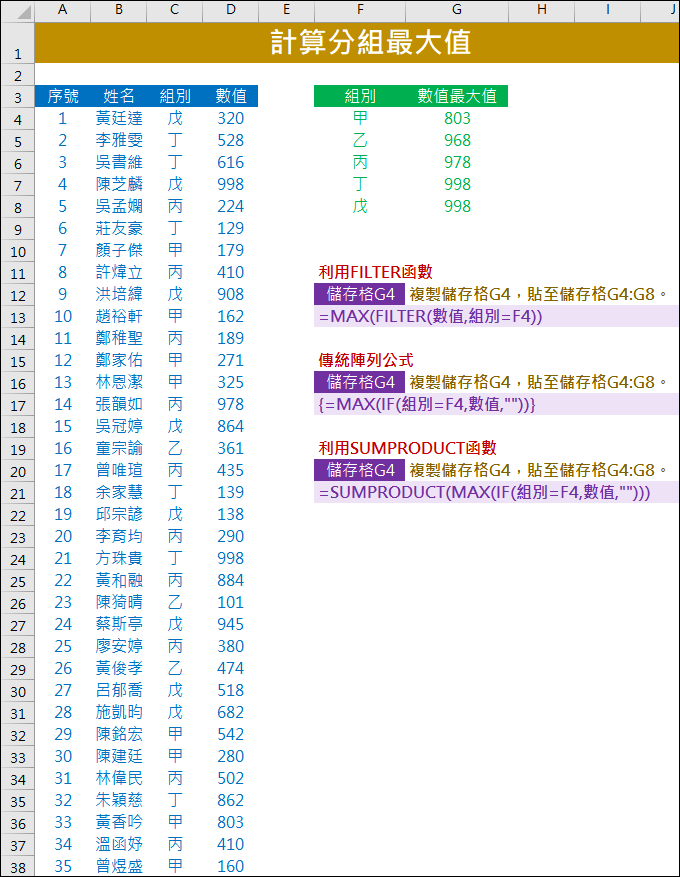Select column A header
This screenshot has width=680, height=877.
click(62, 10)
